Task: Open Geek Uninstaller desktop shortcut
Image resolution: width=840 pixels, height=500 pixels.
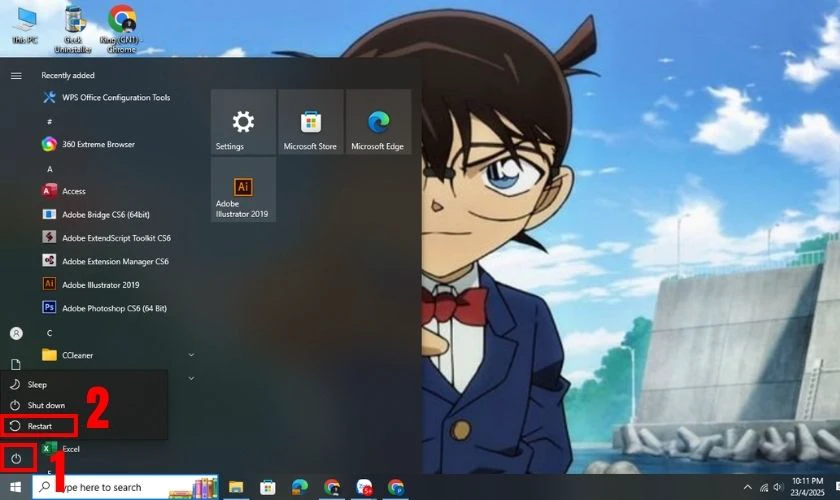Action: [x=73, y=29]
